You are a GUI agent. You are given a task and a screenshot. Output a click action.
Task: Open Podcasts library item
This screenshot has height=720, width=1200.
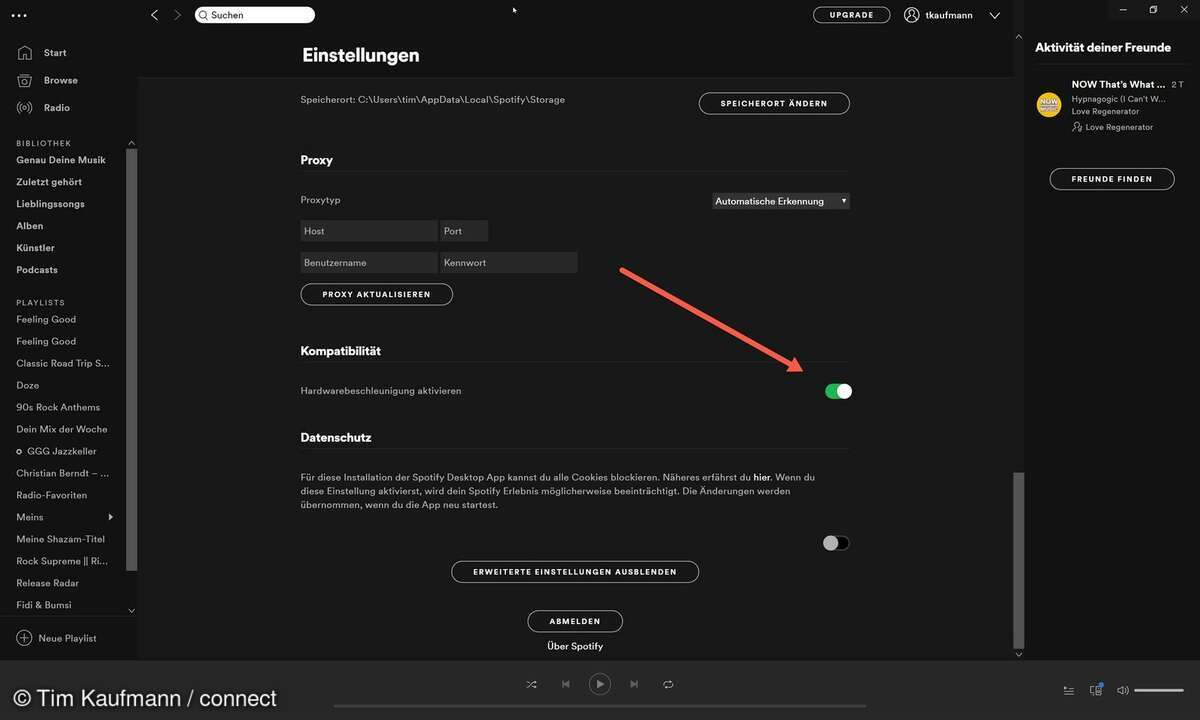point(37,270)
